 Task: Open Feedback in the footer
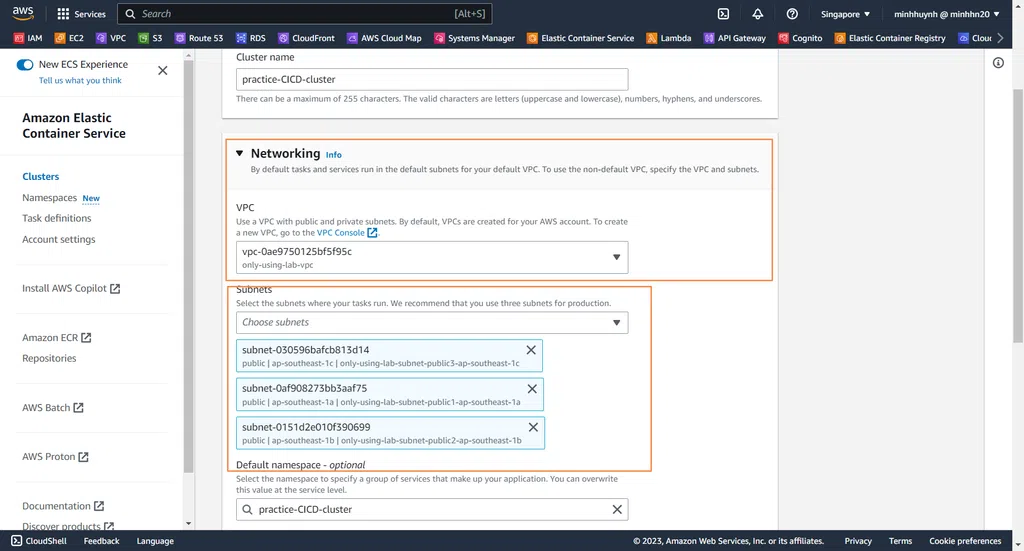click(101, 541)
